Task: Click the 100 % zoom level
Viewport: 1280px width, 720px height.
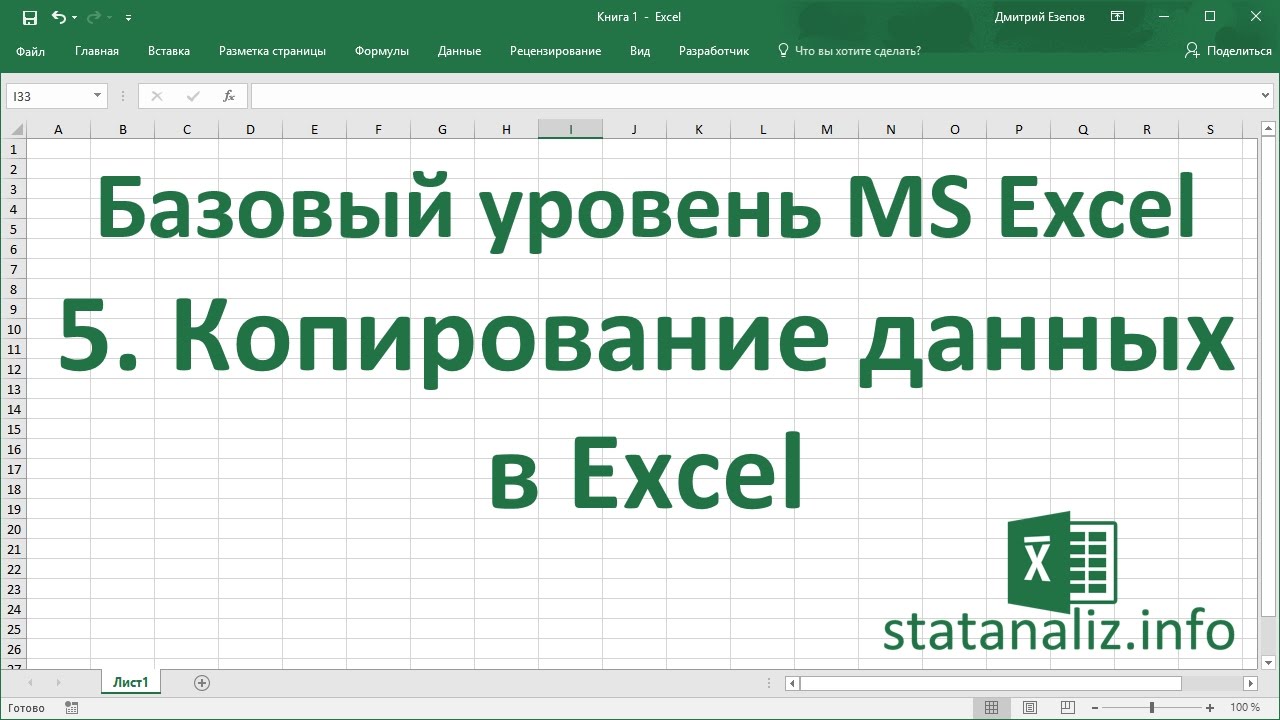Action: (1245, 708)
